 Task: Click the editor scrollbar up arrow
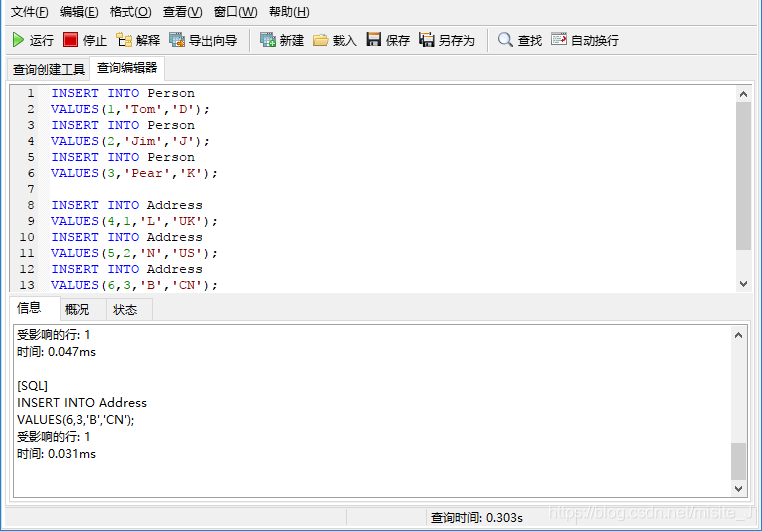743,94
